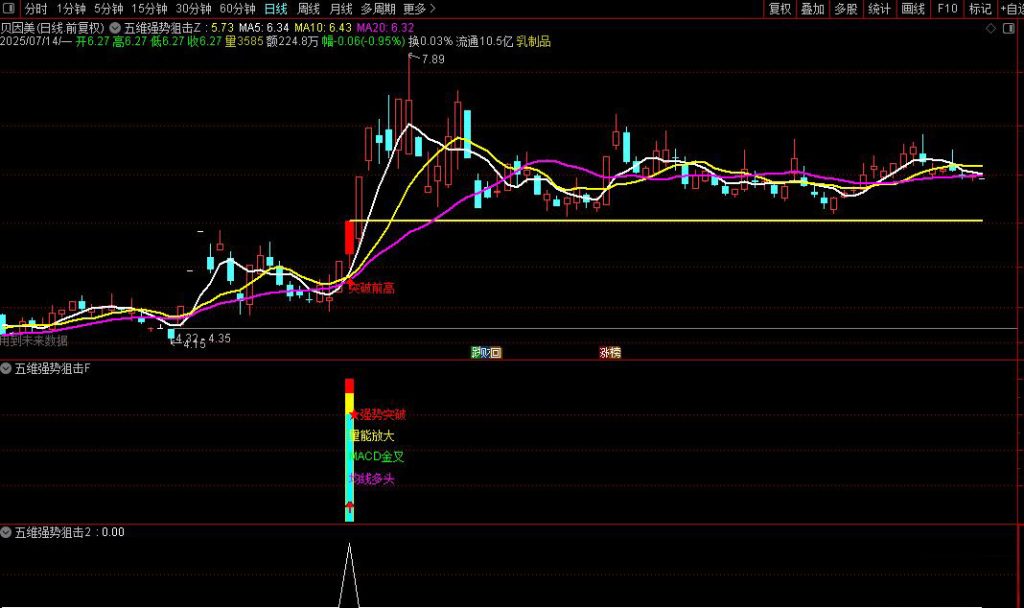Image resolution: width=1024 pixels, height=608 pixels.
Task: Click the 叠加 overlay button
Action: [x=812, y=9]
